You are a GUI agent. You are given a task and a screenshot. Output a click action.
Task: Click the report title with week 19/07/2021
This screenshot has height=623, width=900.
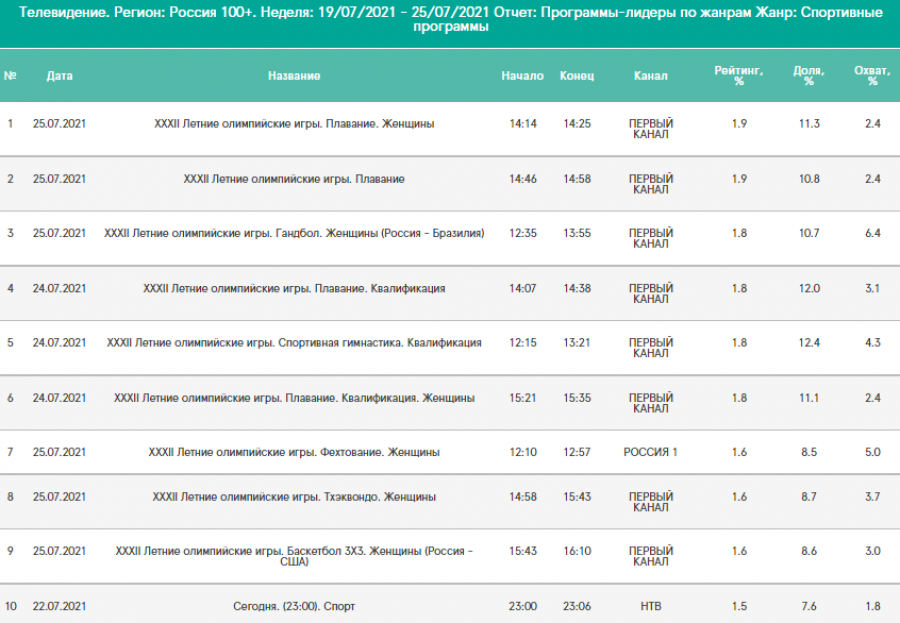point(450,20)
